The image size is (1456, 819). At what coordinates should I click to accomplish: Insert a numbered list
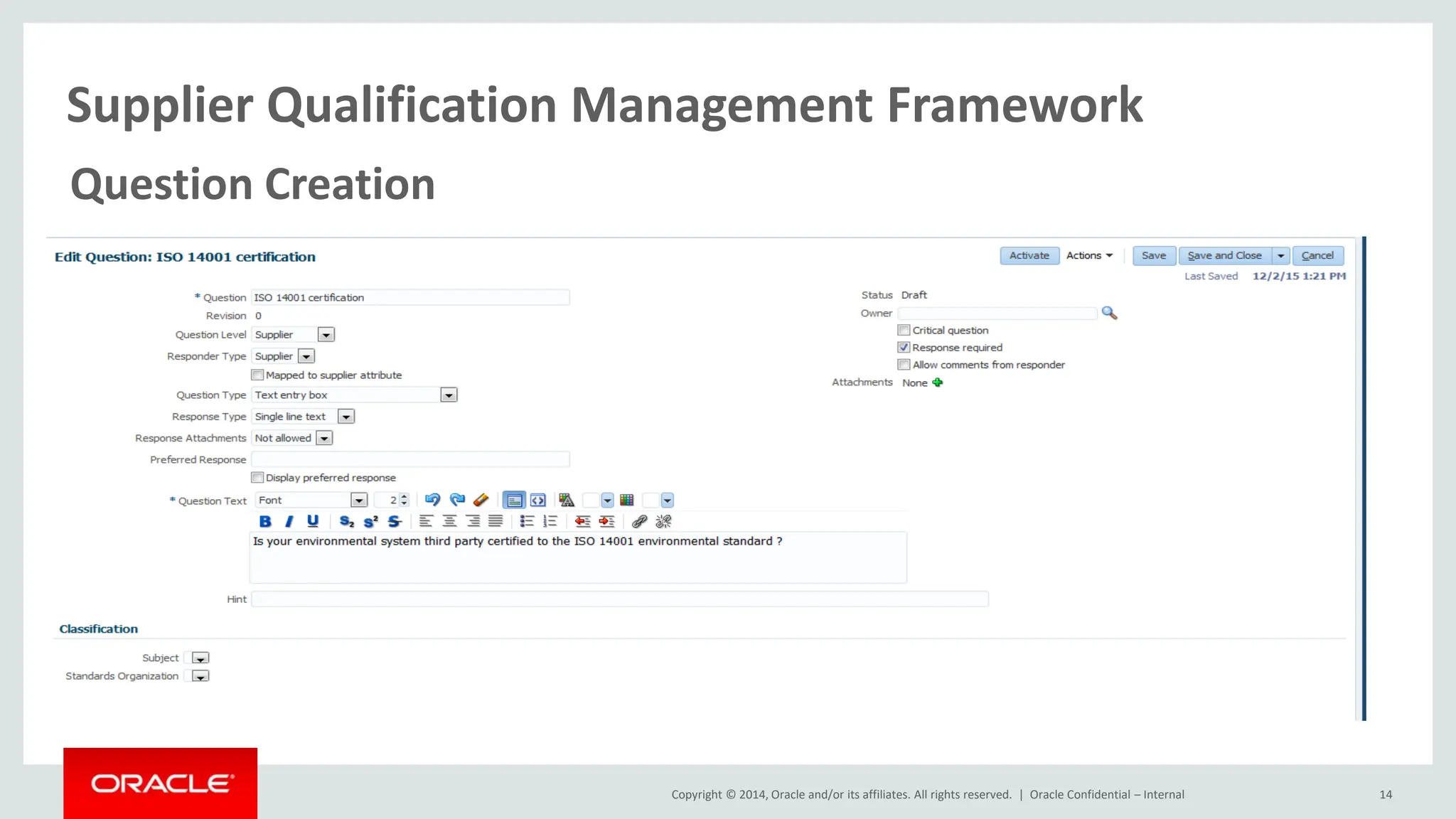pos(550,521)
